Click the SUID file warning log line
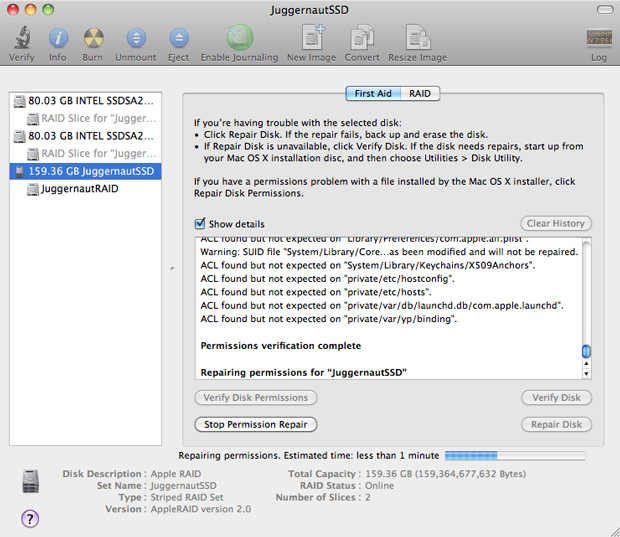 (389, 252)
